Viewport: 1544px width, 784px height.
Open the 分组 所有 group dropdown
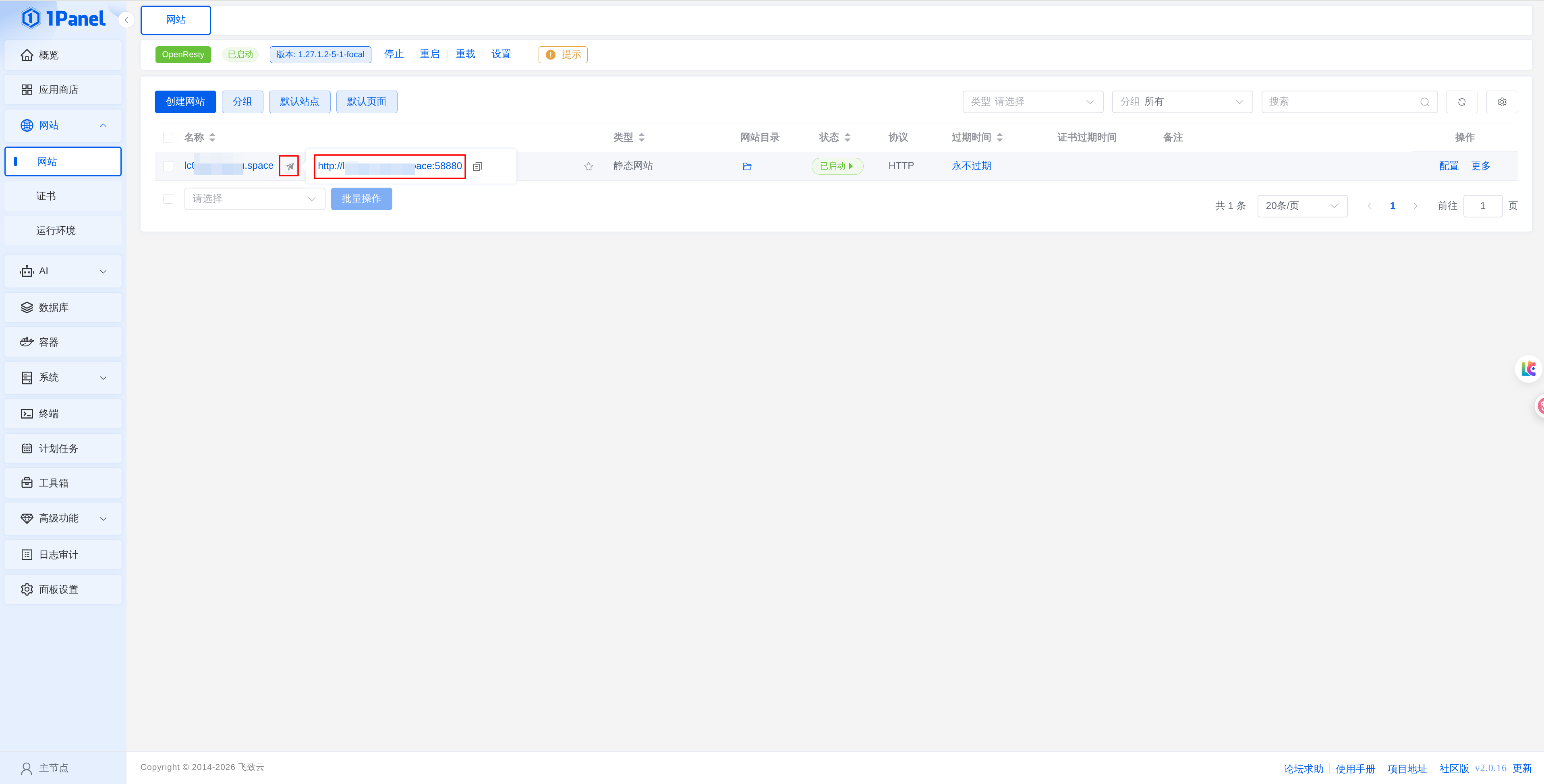(1182, 102)
